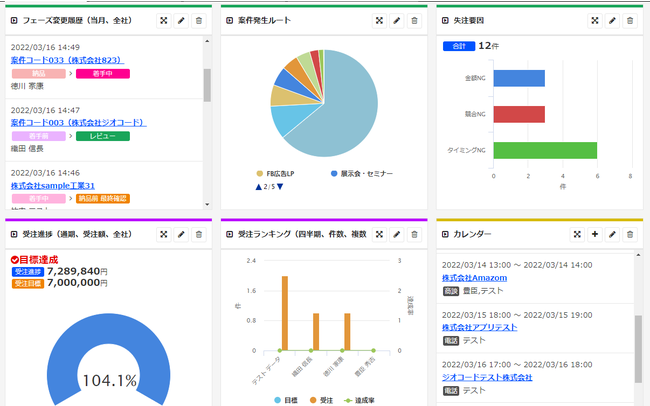Collapse the フェーズ変更履歴 panel

point(11,20)
